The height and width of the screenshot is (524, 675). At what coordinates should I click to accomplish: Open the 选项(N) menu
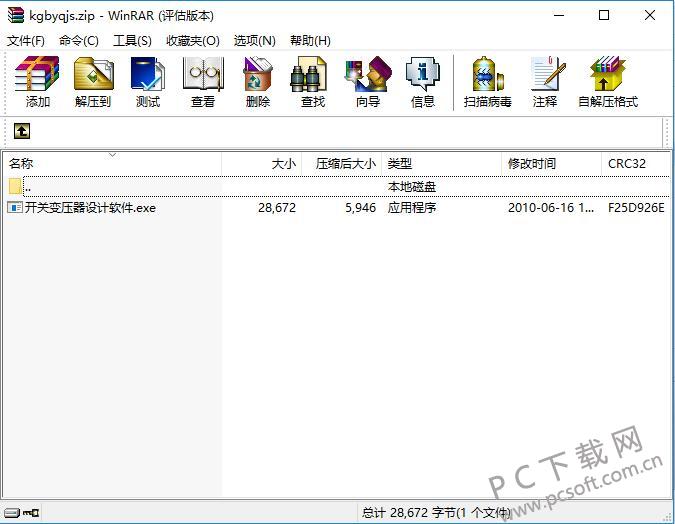tap(254, 40)
